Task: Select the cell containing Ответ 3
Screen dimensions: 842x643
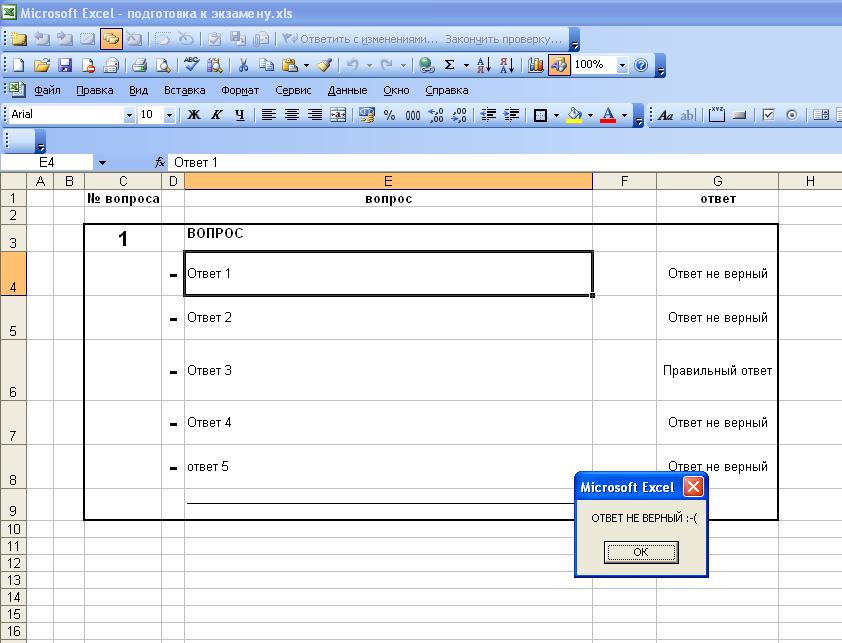Action: pos(388,370)
